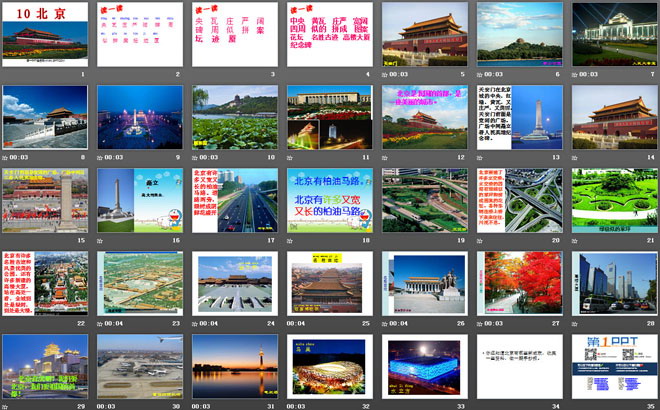This screenshot has width=660, height=410.
Task: Click the transition star icon under slide 5
Action: point(386,74)
